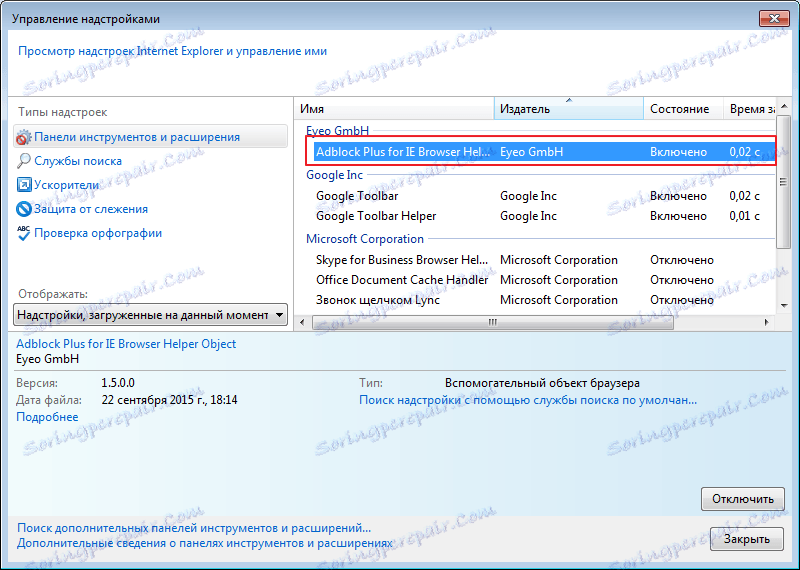The width and height of the screenshot is (800, 570).
Task: Click the Tracking Protection blocked-circle icon
Action: [23, 209]
